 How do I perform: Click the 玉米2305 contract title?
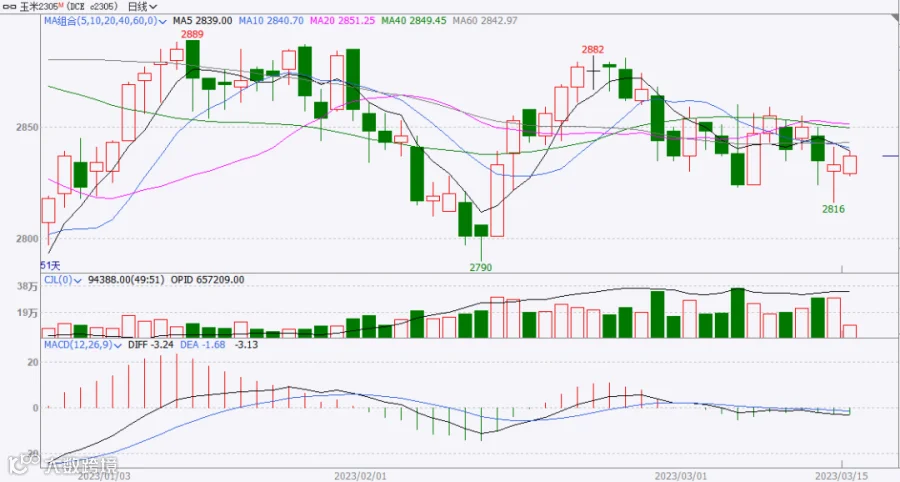click(x=40, y=7)
